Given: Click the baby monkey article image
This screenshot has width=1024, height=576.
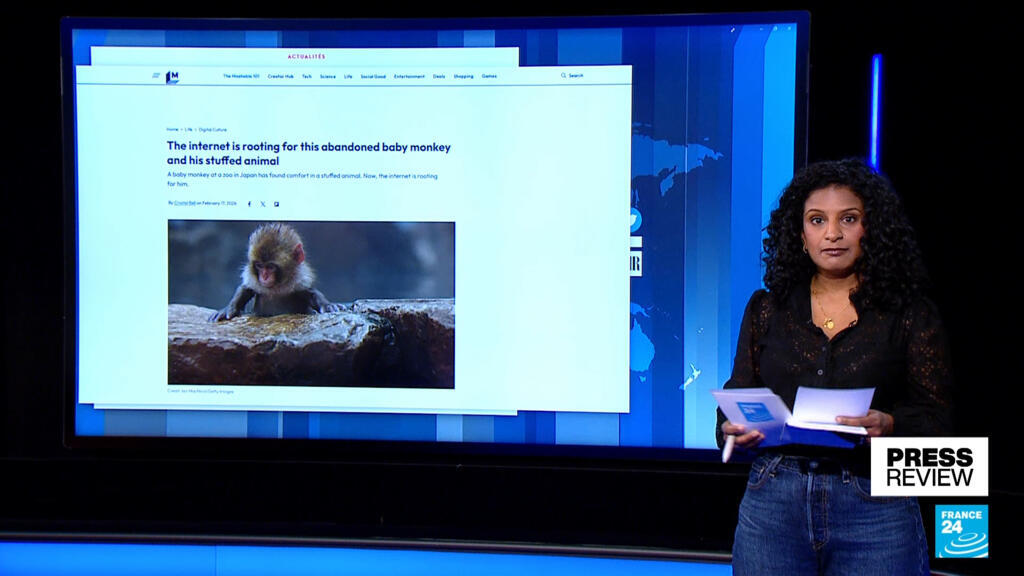Looking at the screenshot, I should 311,304.
